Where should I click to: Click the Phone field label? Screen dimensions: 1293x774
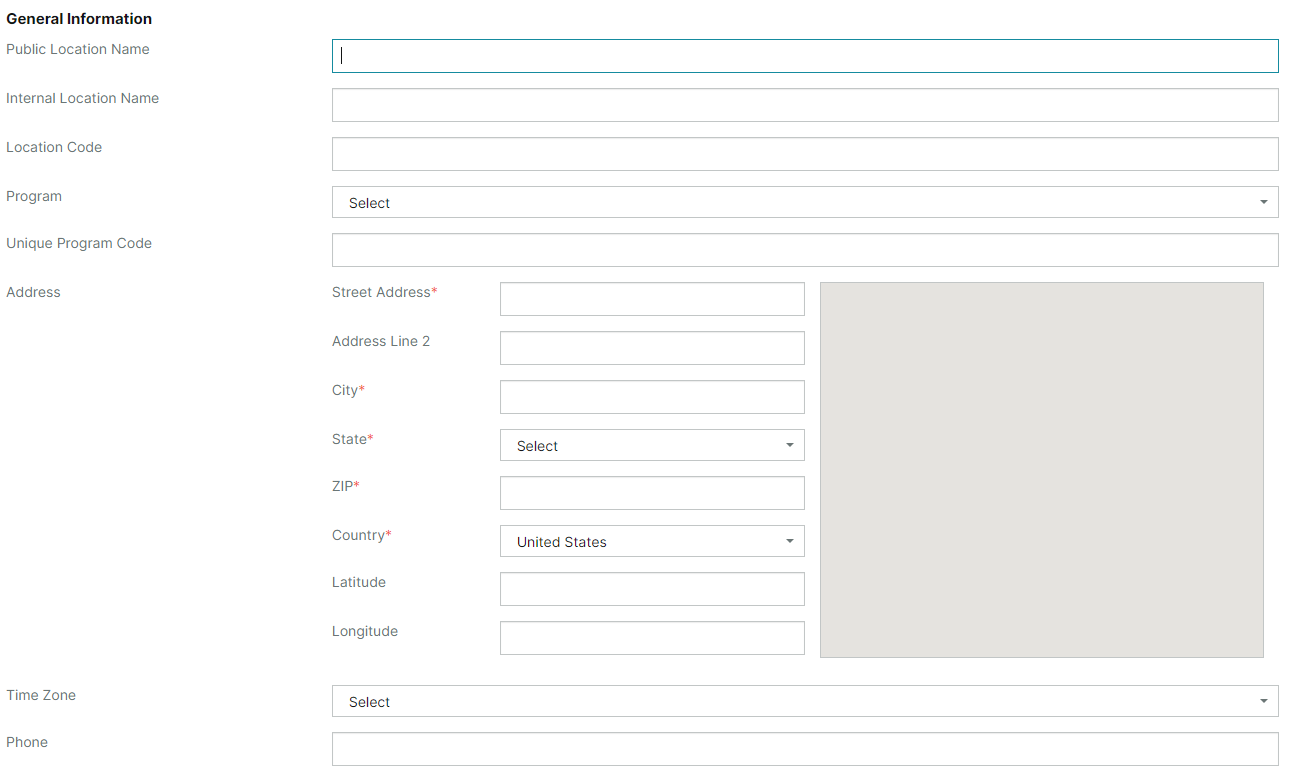pyautogui.click(x=27, y=742)
